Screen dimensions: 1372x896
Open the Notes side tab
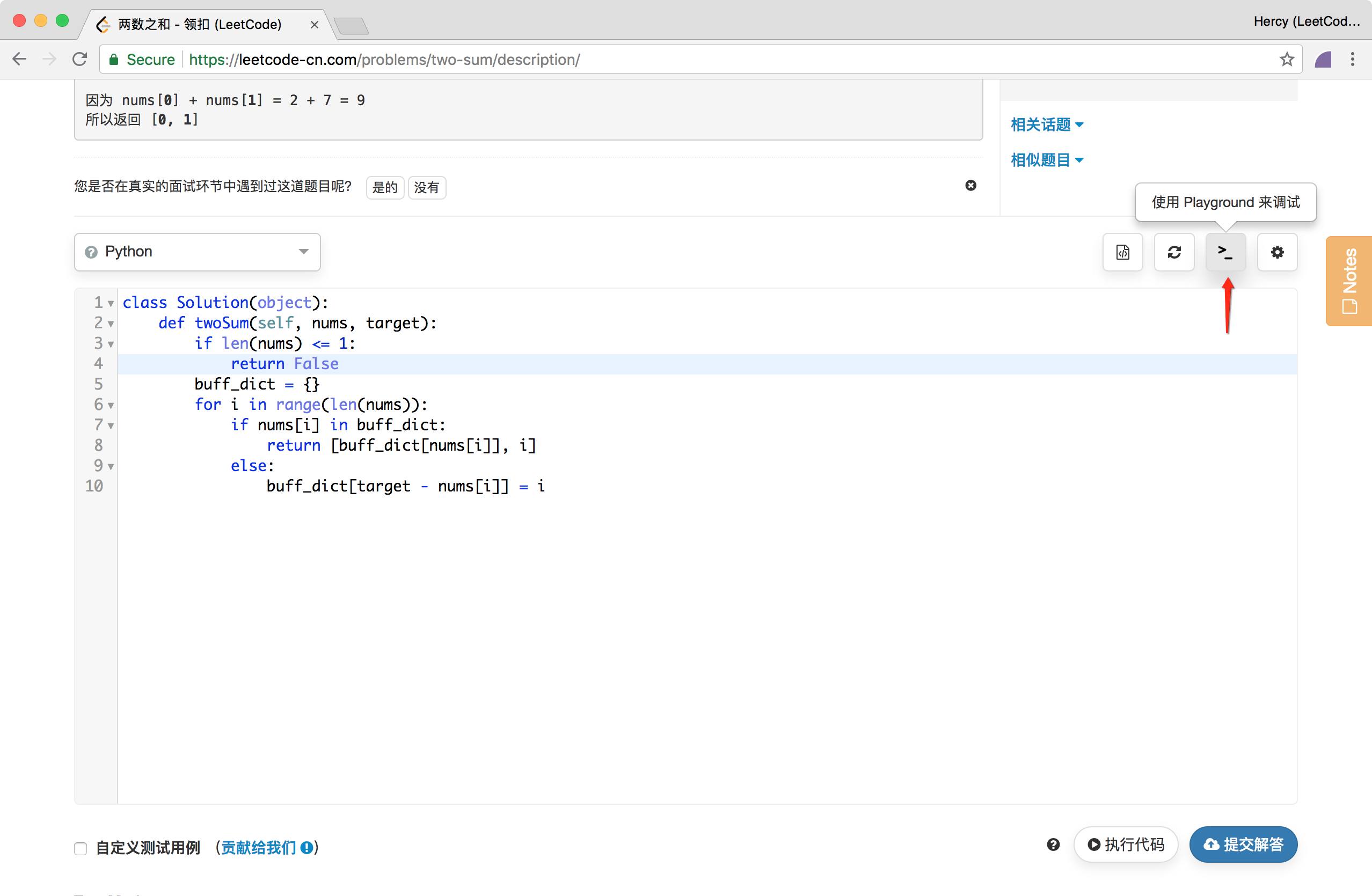click(x=1349, y=281)
